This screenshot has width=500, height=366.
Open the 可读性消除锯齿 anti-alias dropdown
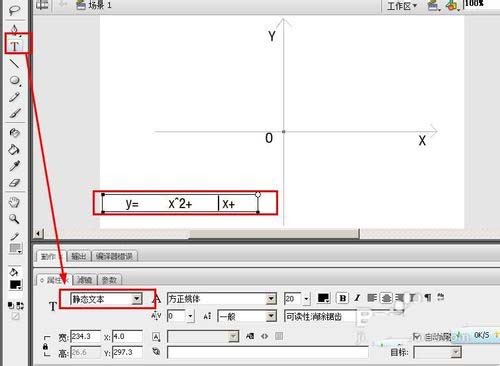coord(320,316)
